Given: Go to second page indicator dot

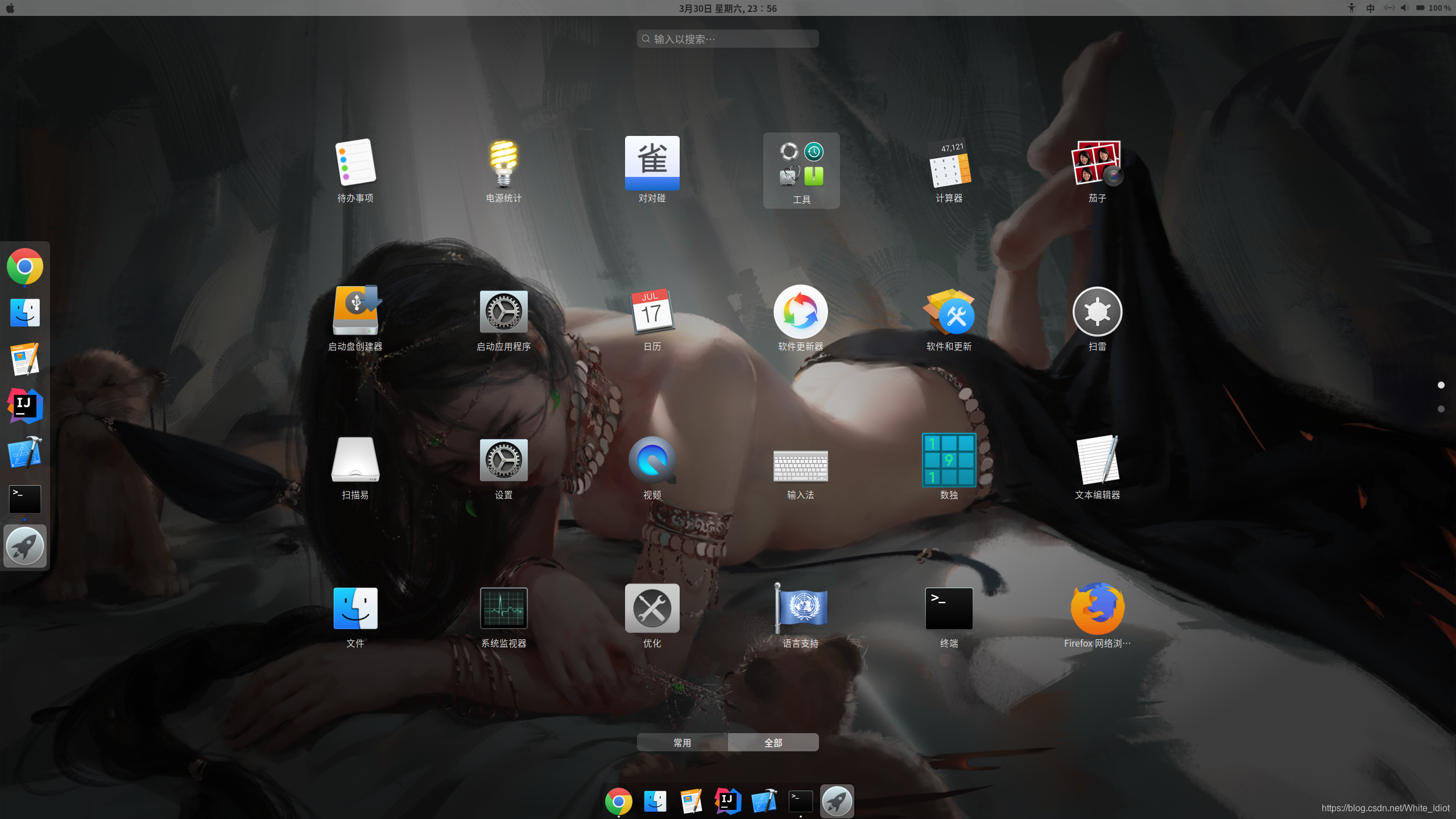Looking at the screenshot, I should click(x=1441, y=409).
